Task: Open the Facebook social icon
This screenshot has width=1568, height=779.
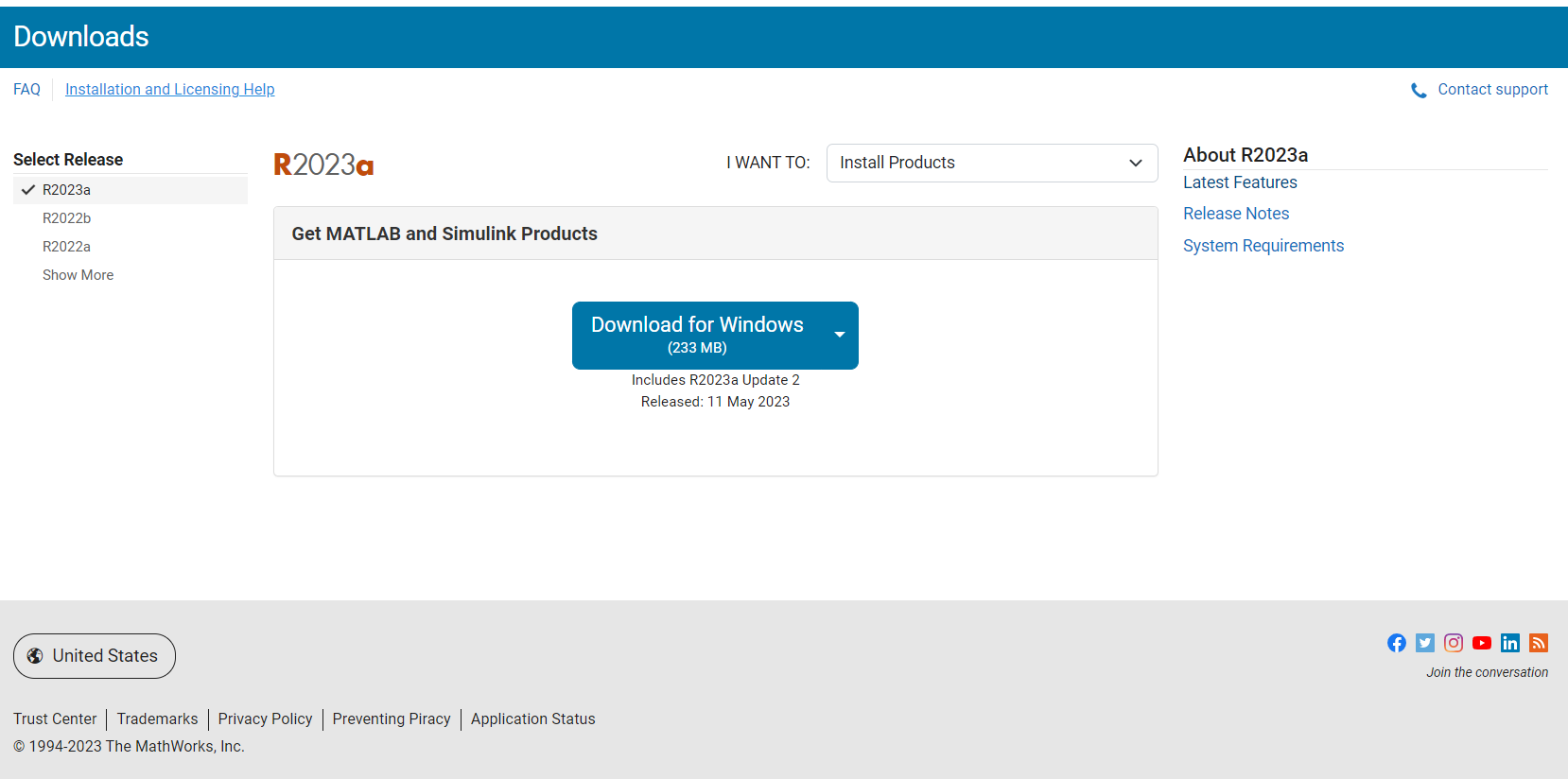Action: click(x=1397, y=643)
